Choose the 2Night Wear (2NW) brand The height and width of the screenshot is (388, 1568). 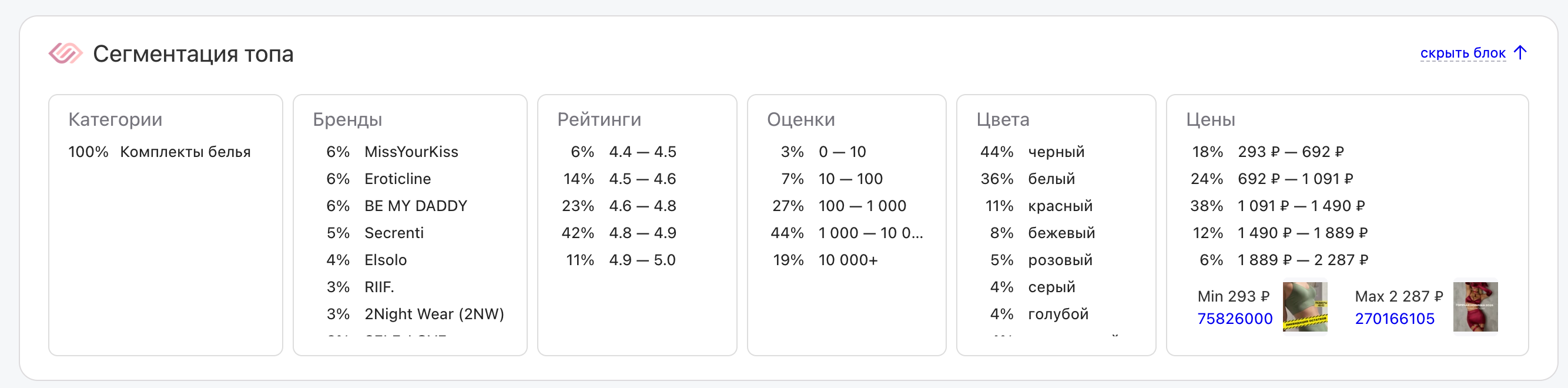[x=434, y=315]
